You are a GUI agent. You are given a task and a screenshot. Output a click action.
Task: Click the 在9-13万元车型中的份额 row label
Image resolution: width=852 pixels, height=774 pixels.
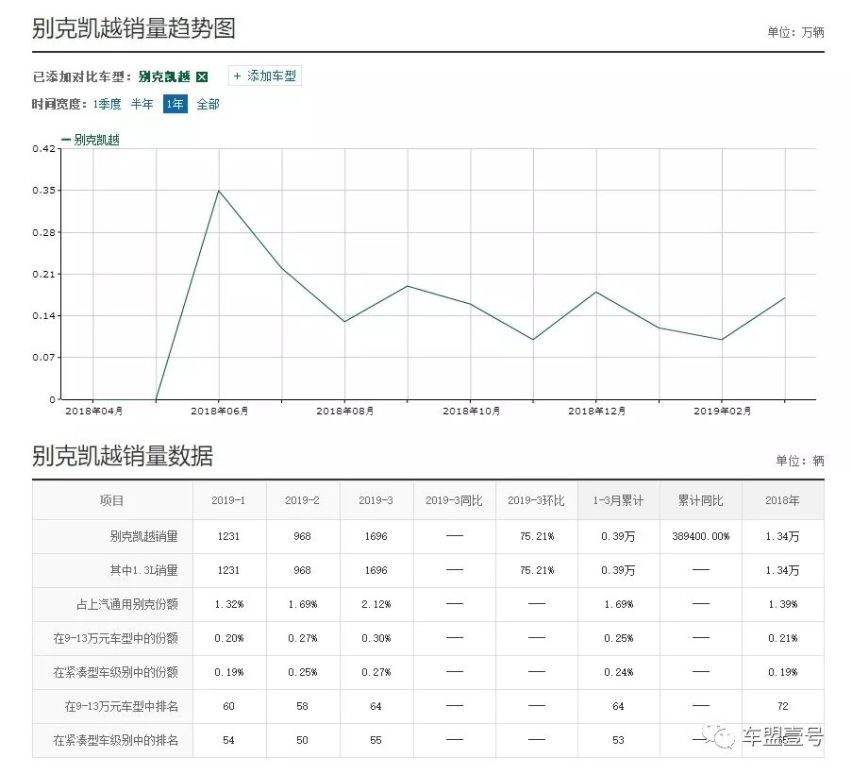pos(116,638)
